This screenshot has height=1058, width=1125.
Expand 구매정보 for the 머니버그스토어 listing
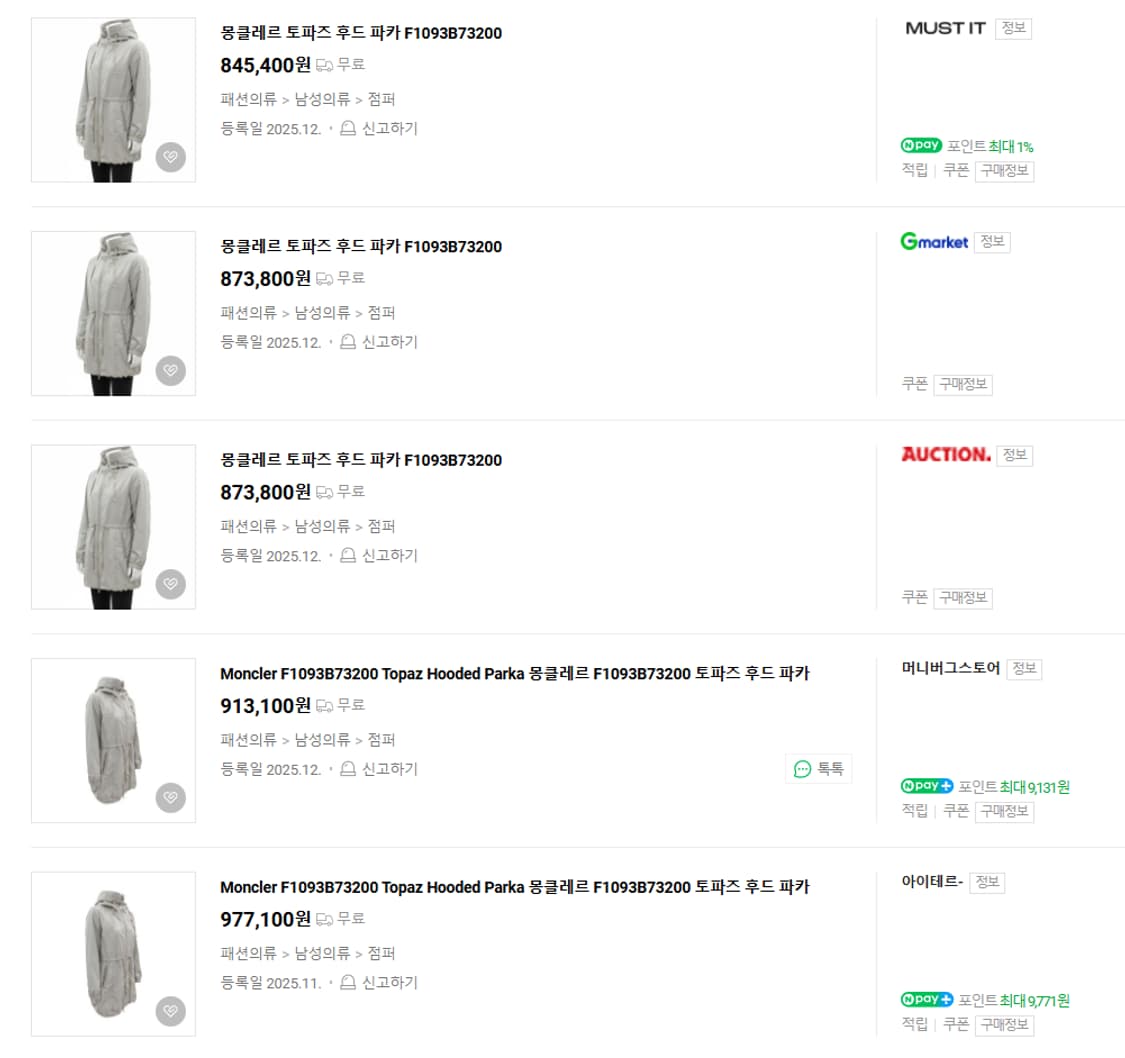pyautogui.click(x=1004, y=811)
